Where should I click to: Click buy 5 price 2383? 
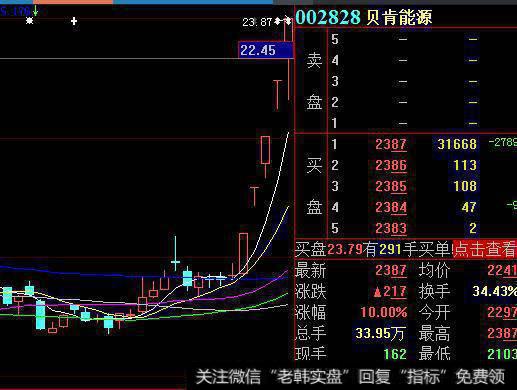point(391,228)
